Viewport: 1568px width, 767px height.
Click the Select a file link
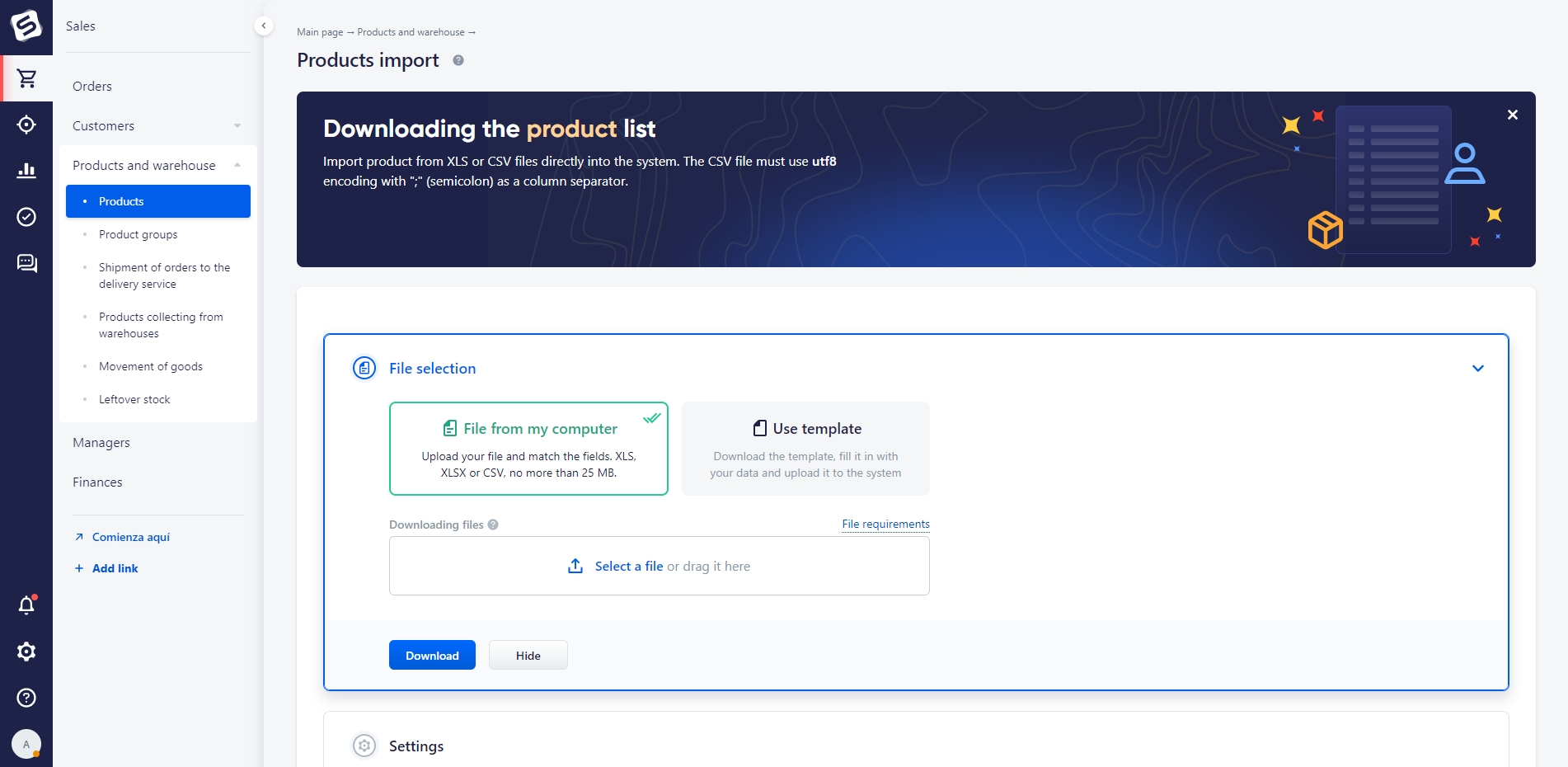[x=629, y=566]
